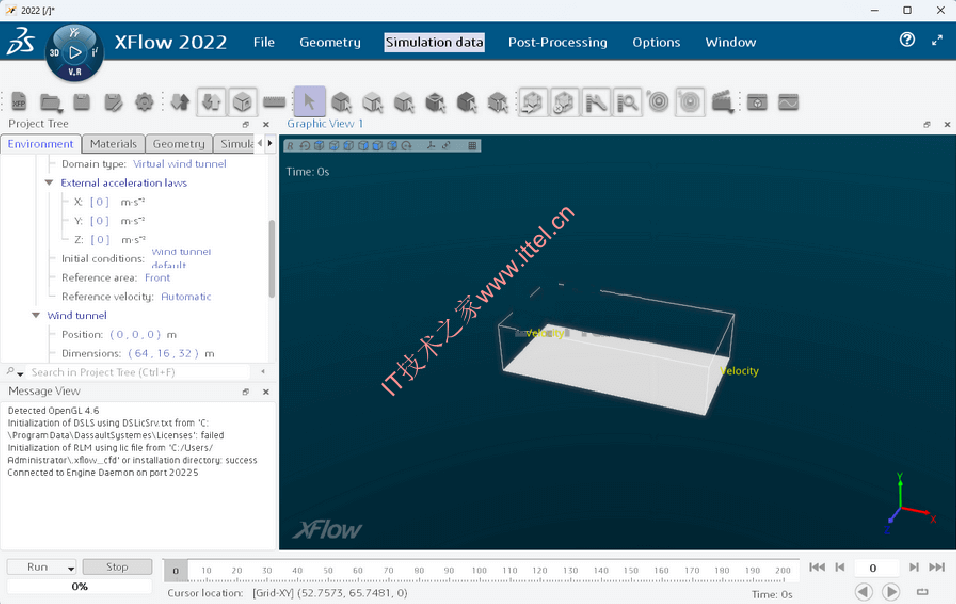956x604 pixels.
Task: Open the File menu
Action: click(264, 42)
